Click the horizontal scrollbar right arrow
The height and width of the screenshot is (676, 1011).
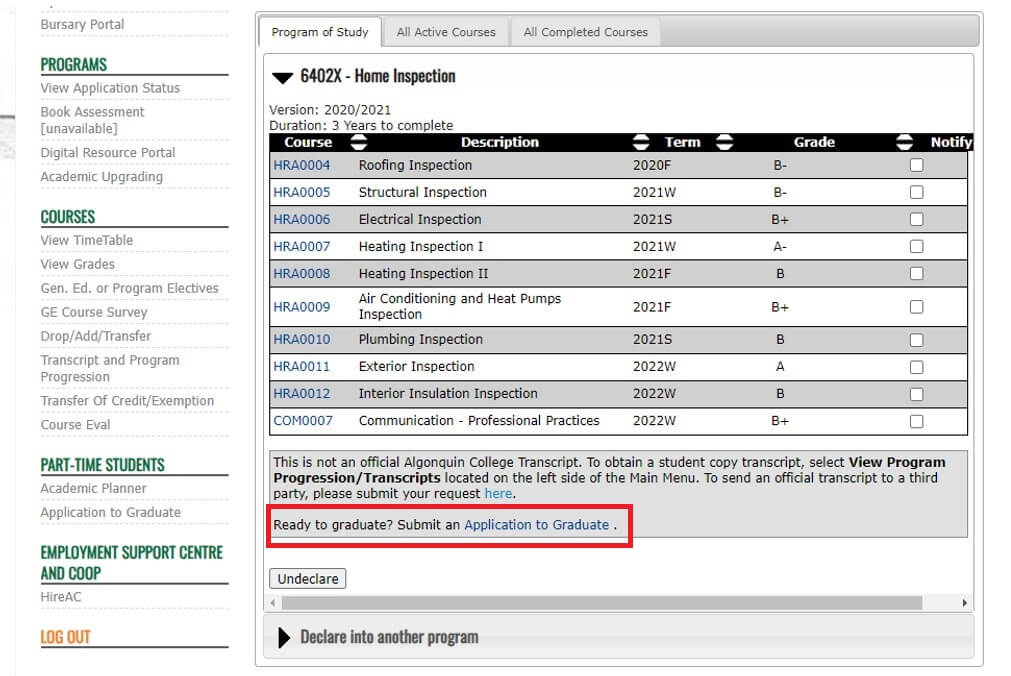(x=964, y=603)
